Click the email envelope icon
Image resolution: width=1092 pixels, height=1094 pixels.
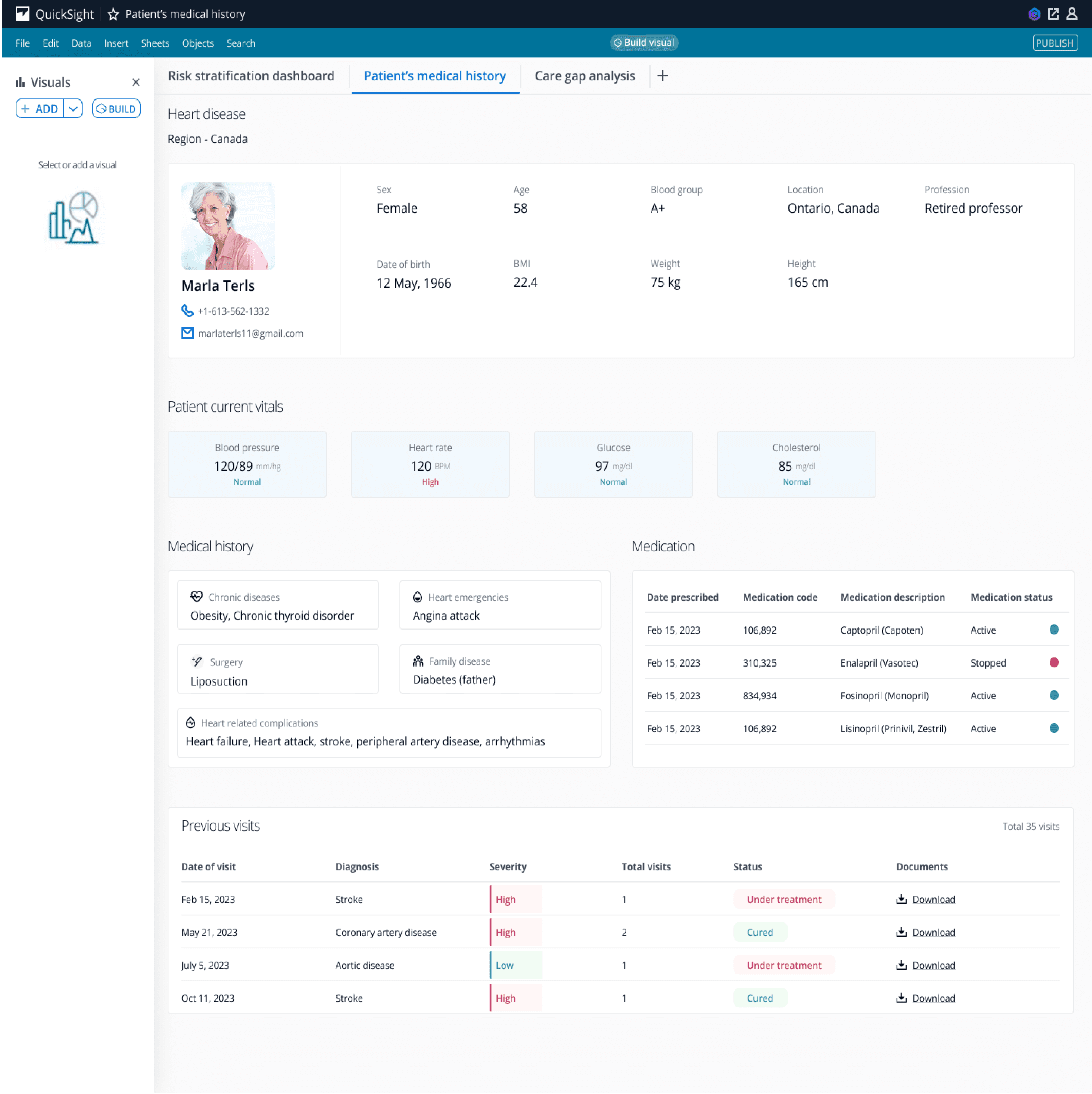pos(187,333)
